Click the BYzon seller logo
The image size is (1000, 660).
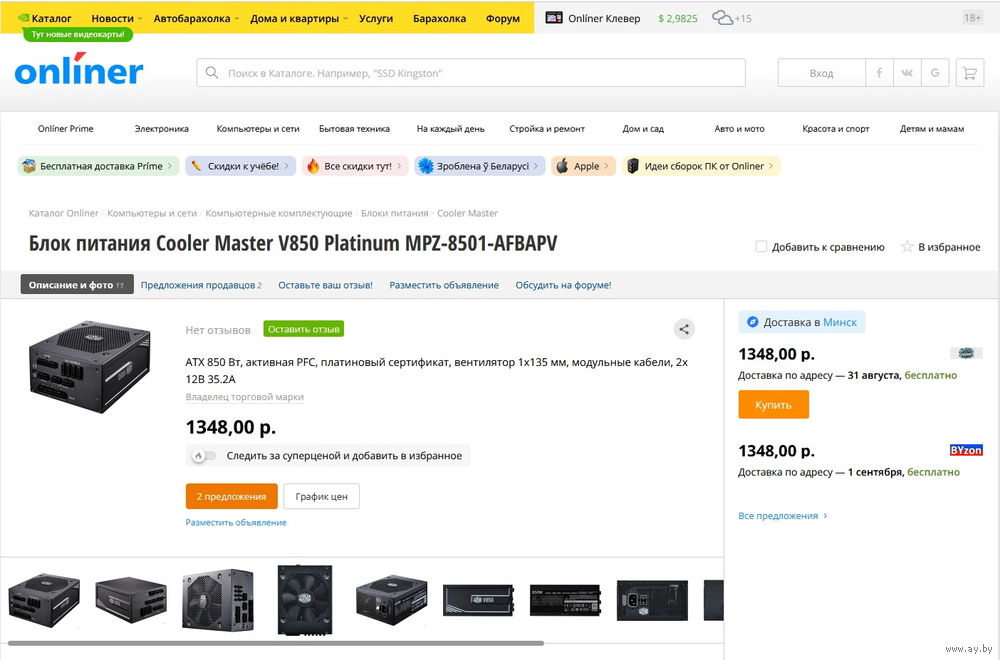tap(966, 450)
